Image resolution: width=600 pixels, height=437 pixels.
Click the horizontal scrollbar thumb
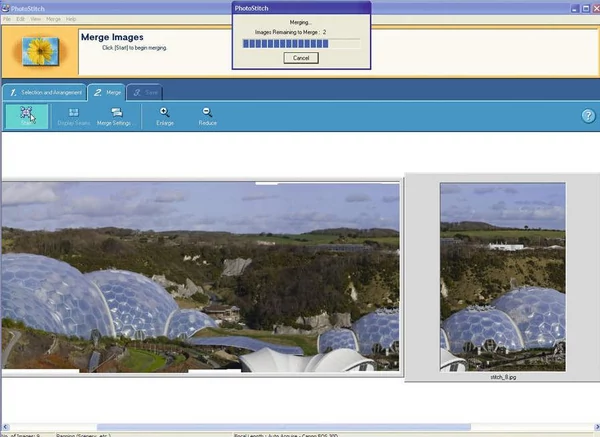(284, 427)
